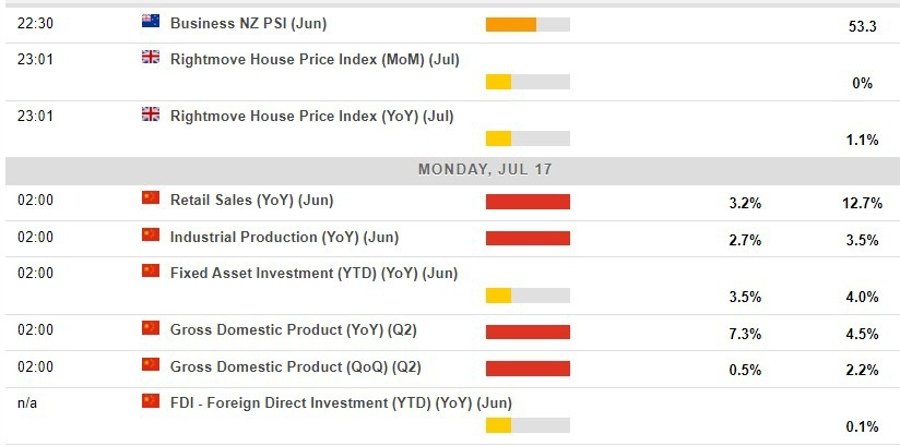
Task: Click the Monday, Jul 17 date header
Action: (484, 170)
